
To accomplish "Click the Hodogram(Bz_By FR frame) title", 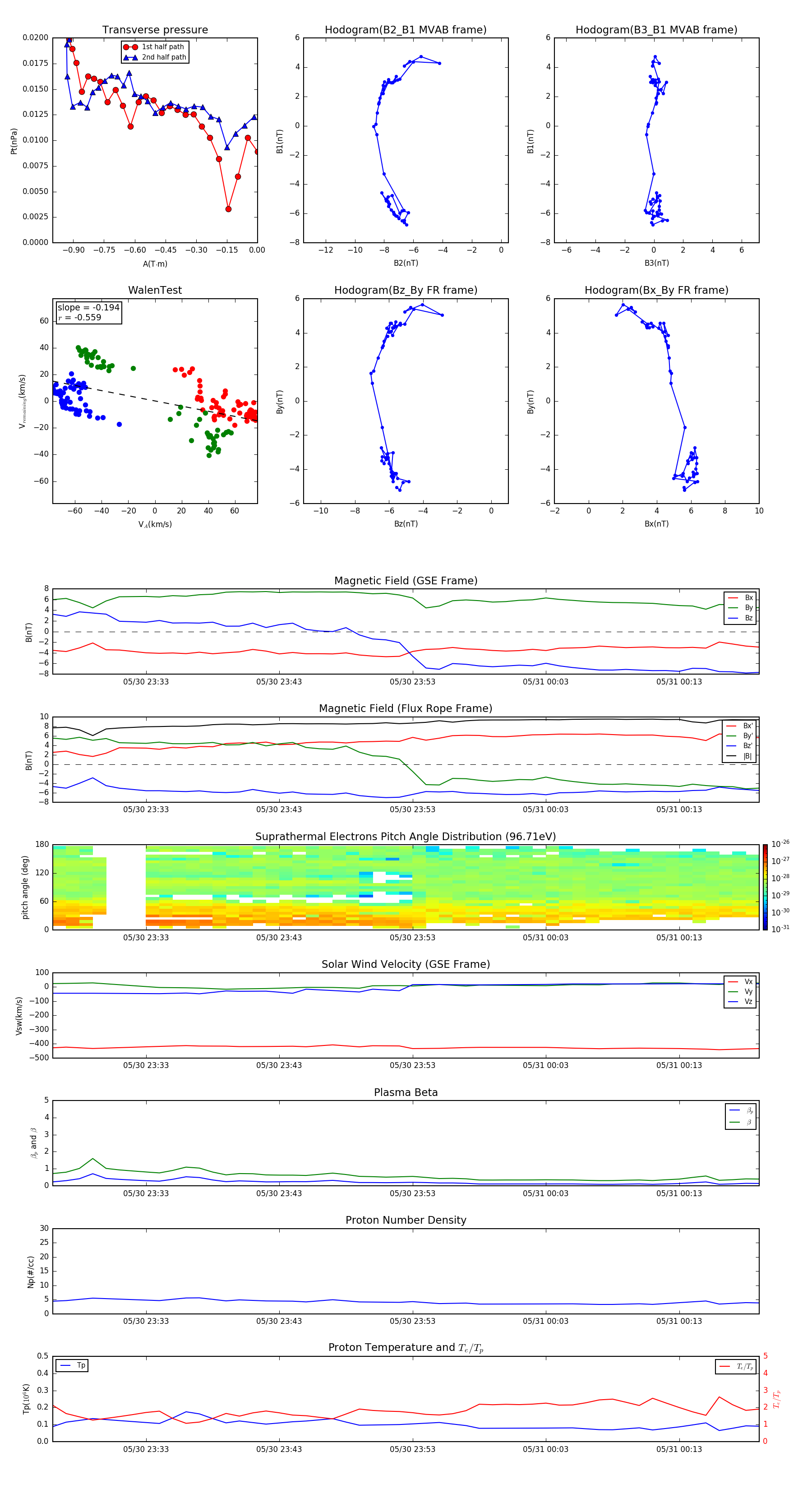I will pos(406,290).
